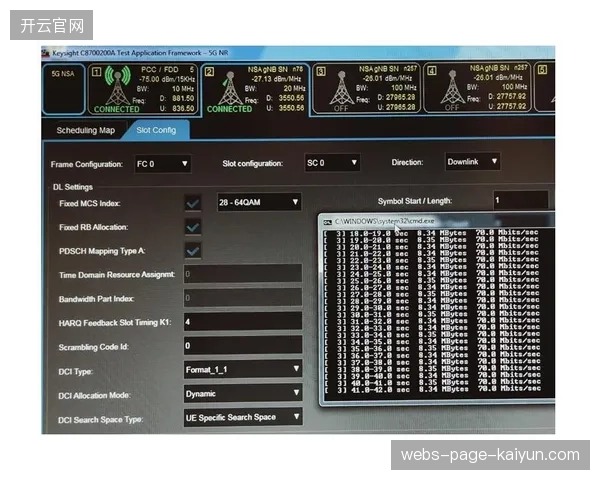
Task: Open the DCI Type Format_1_1 dropdown
Action: [243, 369]
